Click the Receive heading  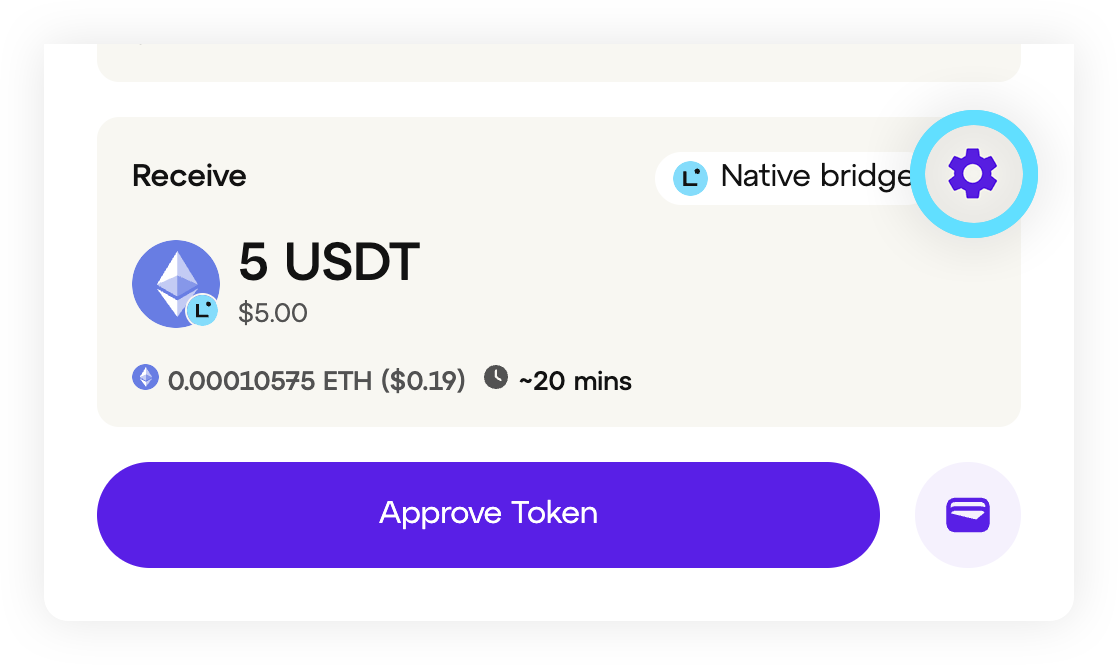(x=189, y=176)
